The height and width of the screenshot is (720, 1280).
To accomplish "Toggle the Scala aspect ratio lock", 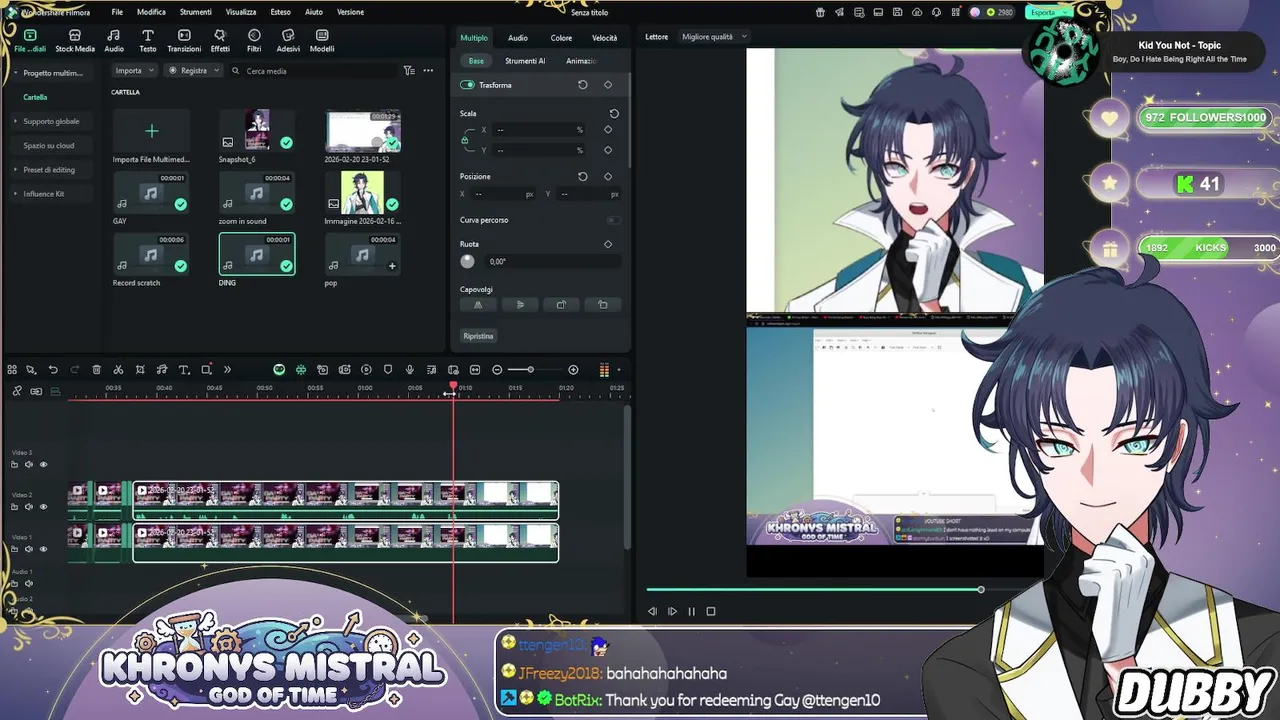I will (464, 140).
